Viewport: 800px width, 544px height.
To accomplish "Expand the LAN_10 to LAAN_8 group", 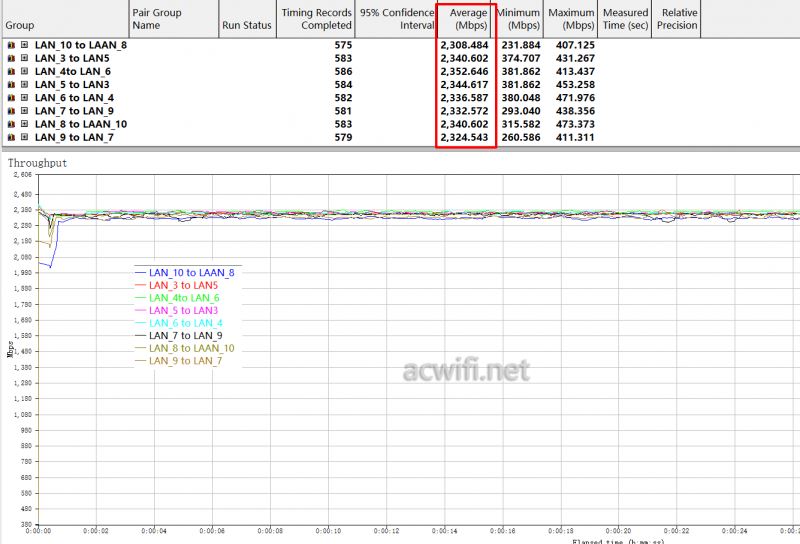I will [x=24, y=46].
